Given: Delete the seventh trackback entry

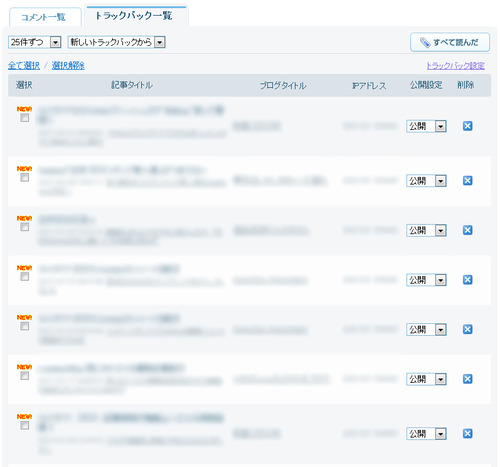Looking at the screenshot, I should pos(467,434).
